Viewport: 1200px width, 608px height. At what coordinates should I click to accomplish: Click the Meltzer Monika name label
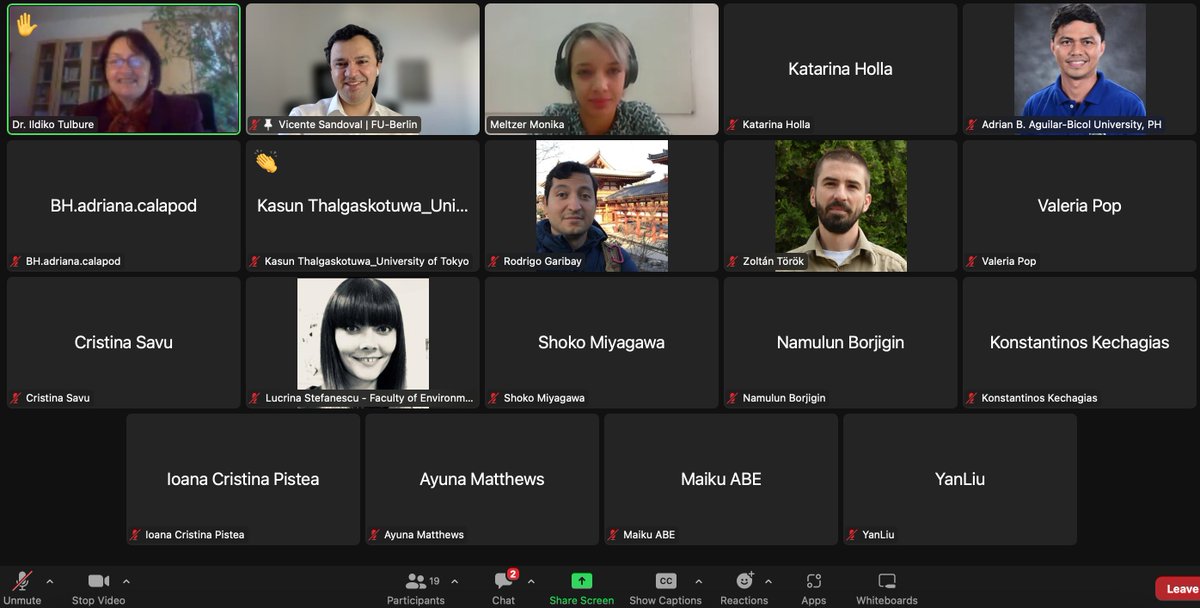[x=527, y=125]
